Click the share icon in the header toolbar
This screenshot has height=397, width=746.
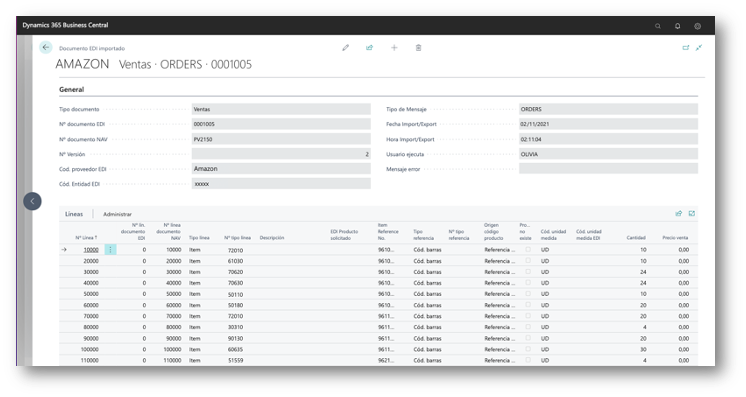click(369, 48)
